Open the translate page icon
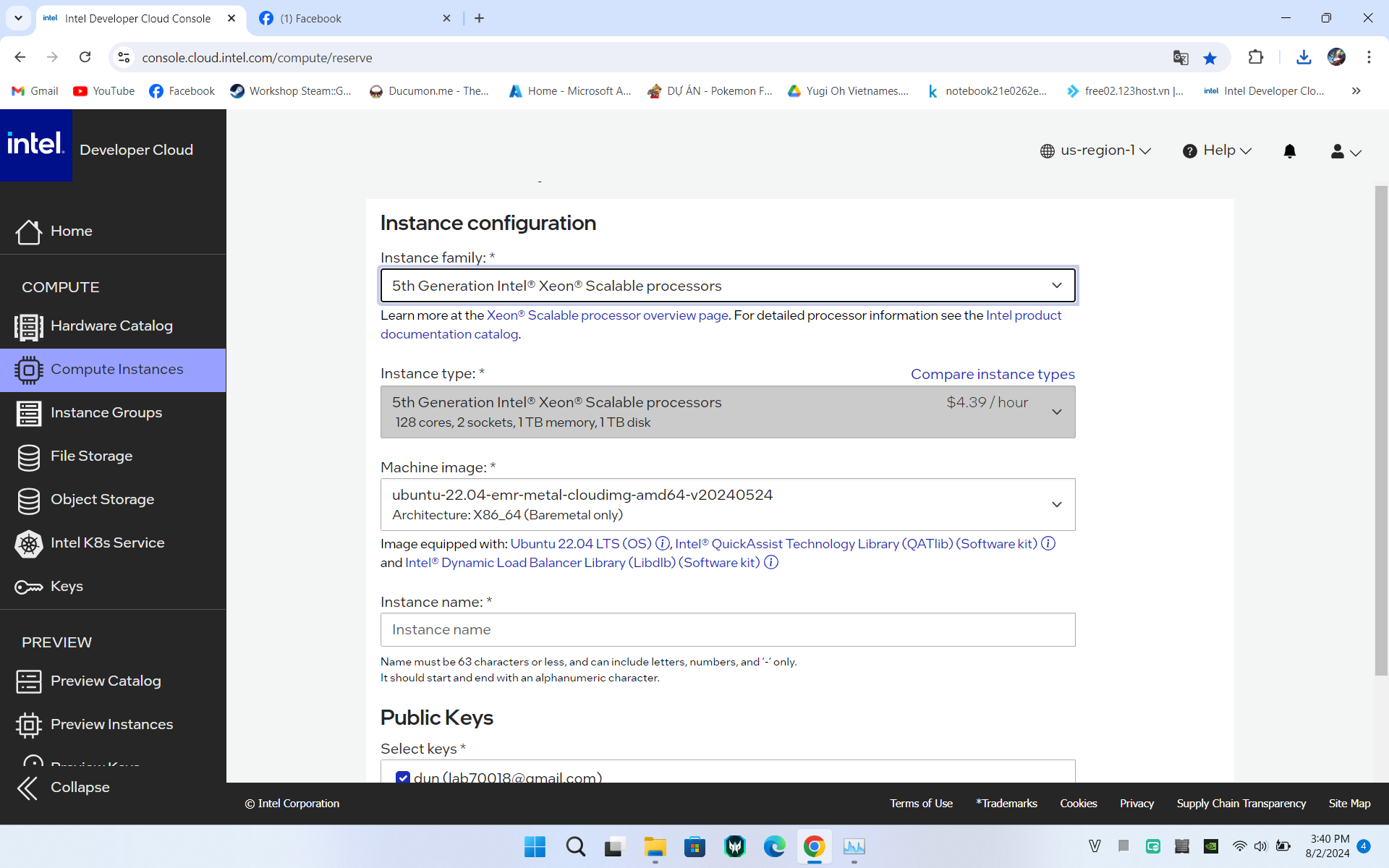The image size is (1389, 868). tap(1181, 58)
